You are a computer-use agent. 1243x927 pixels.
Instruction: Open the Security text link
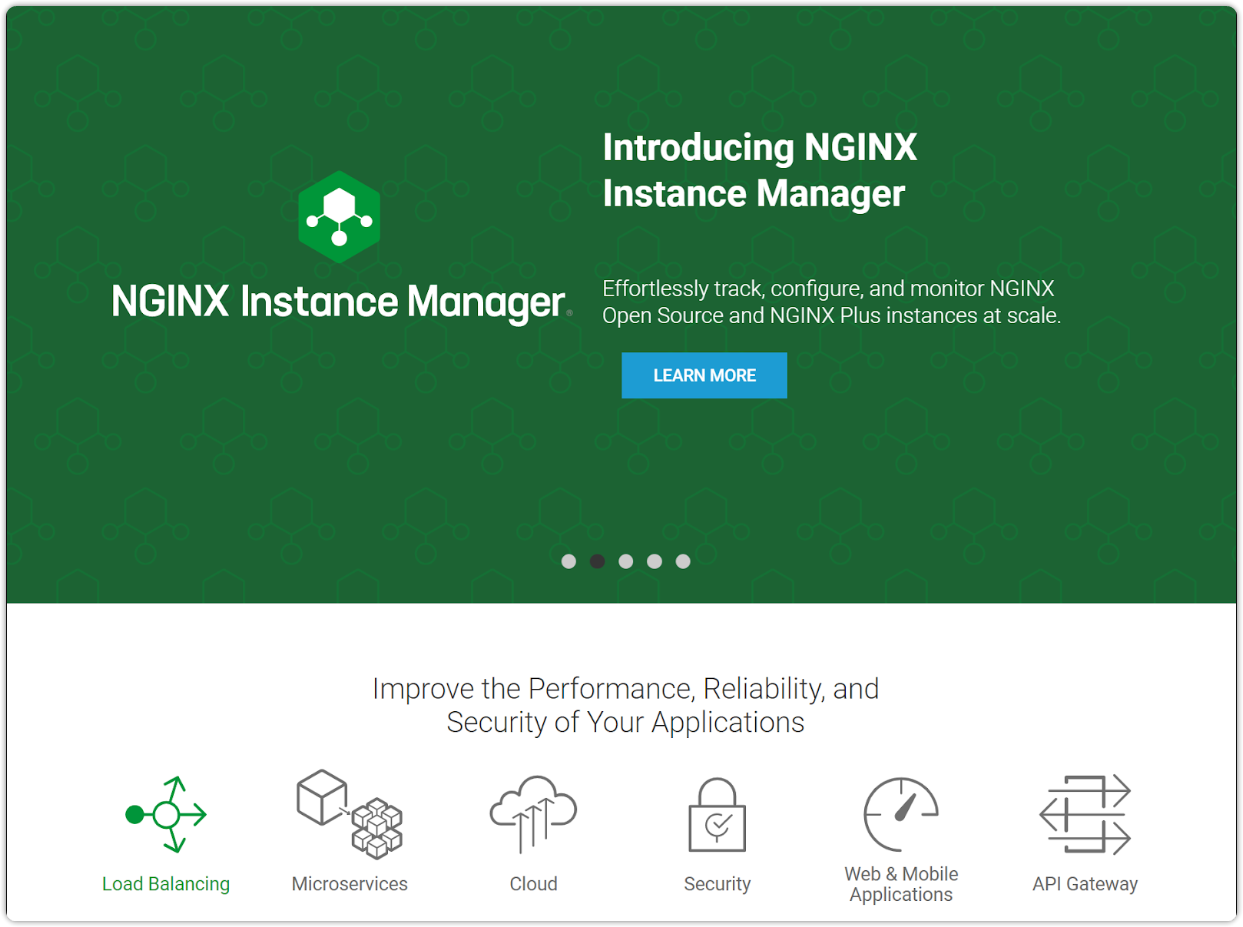[x=717, y=884]
